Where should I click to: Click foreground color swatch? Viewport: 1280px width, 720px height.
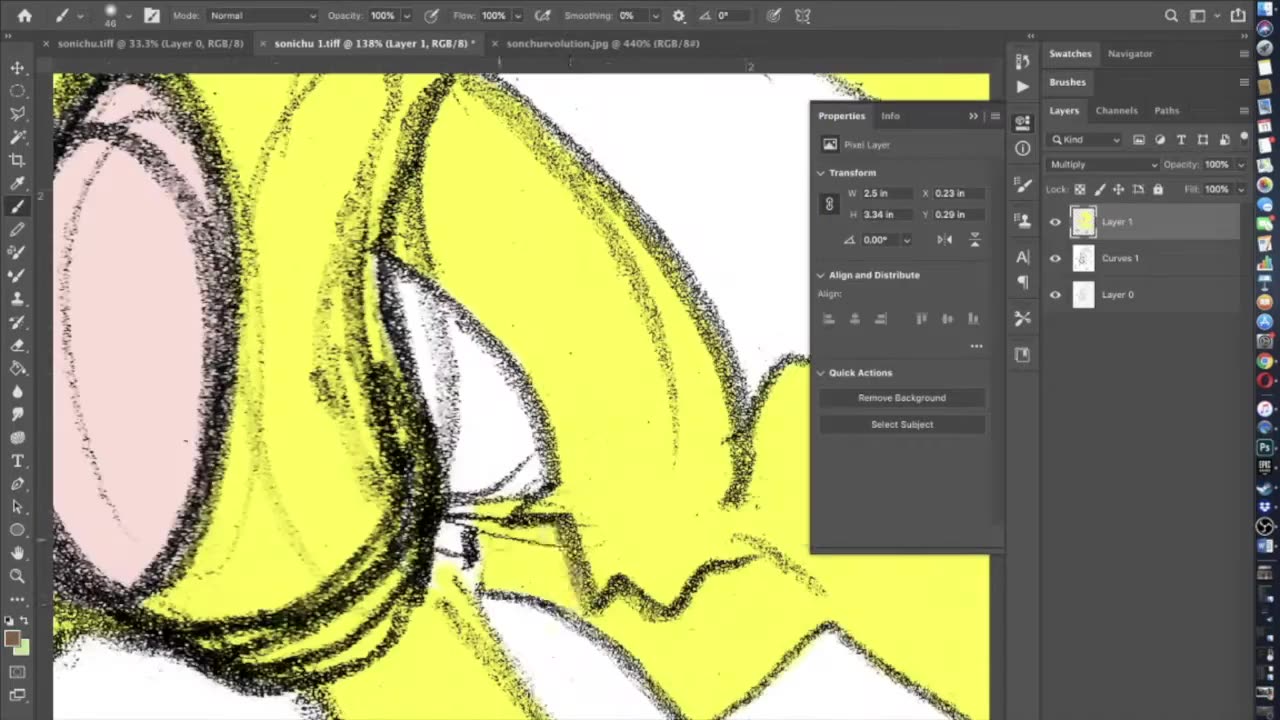coord(12,638)
